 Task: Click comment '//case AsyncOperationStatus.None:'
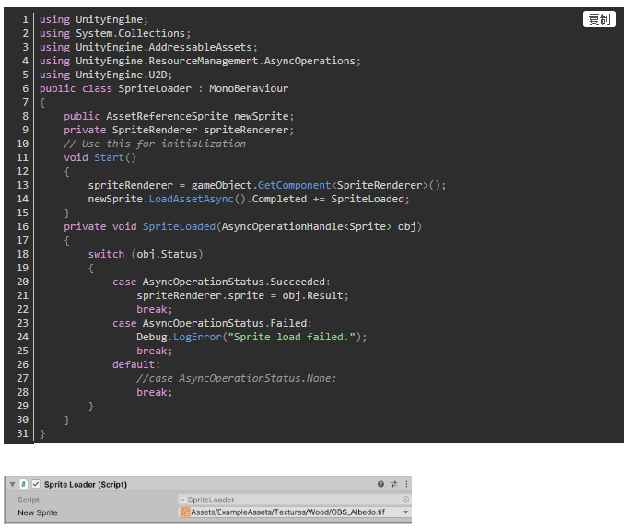click(236, 378)
